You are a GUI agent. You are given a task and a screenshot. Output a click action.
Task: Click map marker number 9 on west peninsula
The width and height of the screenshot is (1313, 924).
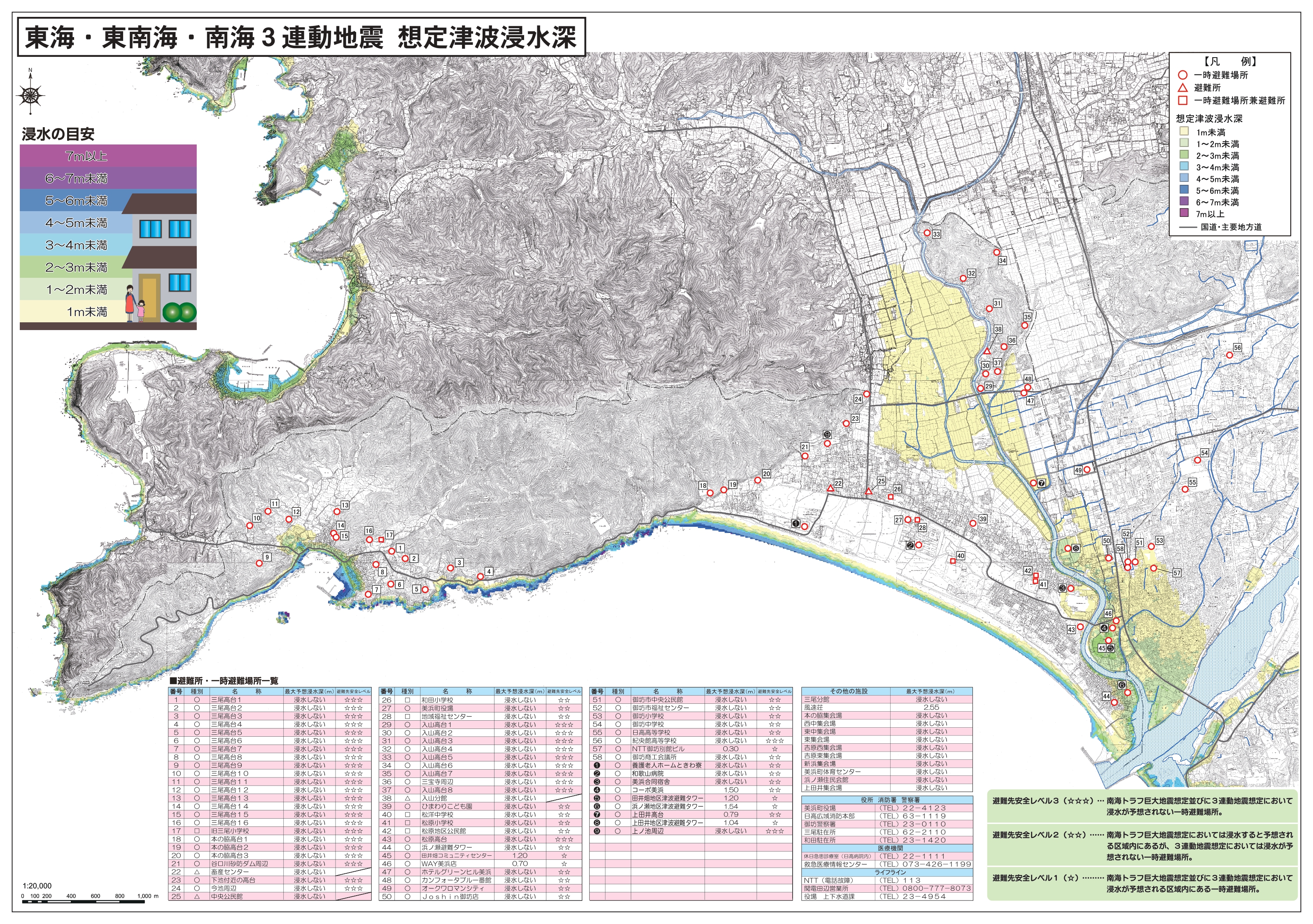tap(259, 563)
